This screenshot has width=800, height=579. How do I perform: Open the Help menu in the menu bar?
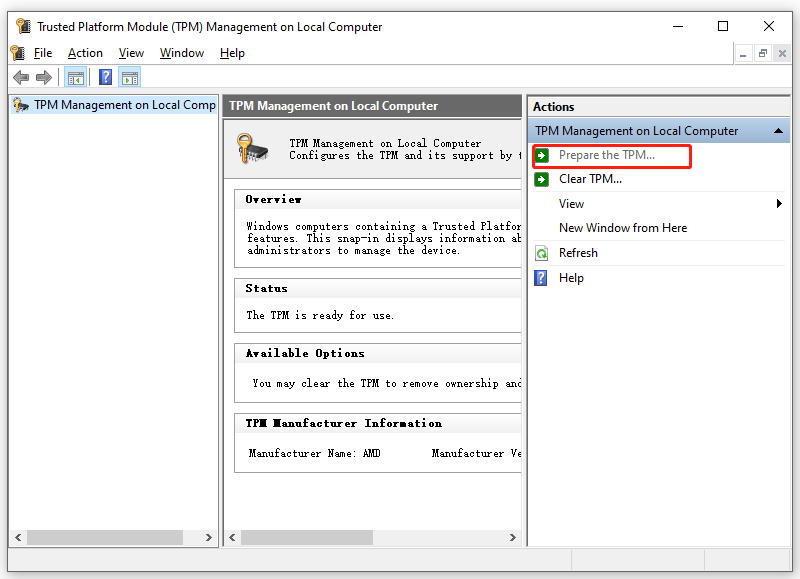[232, 53]
